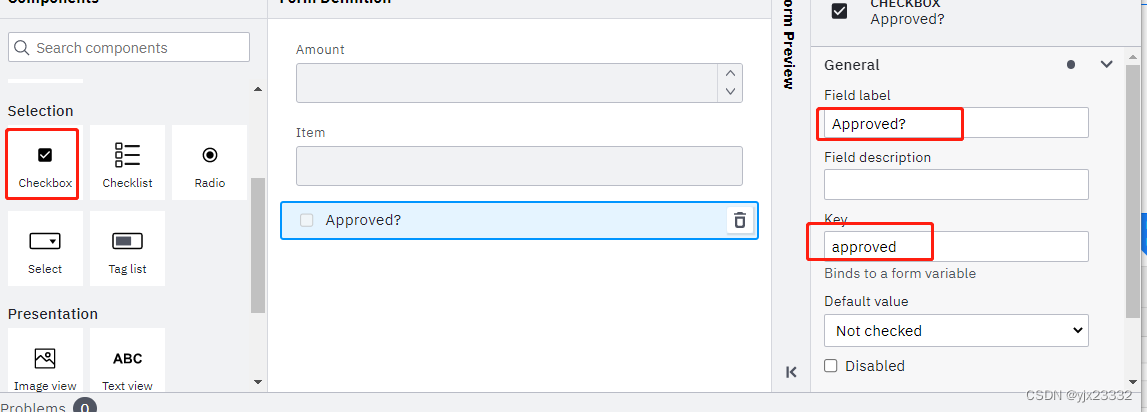This screenshot has height=412, width=1147.
Task: Collapse the General section chevron
Action: click(1106, 64)
